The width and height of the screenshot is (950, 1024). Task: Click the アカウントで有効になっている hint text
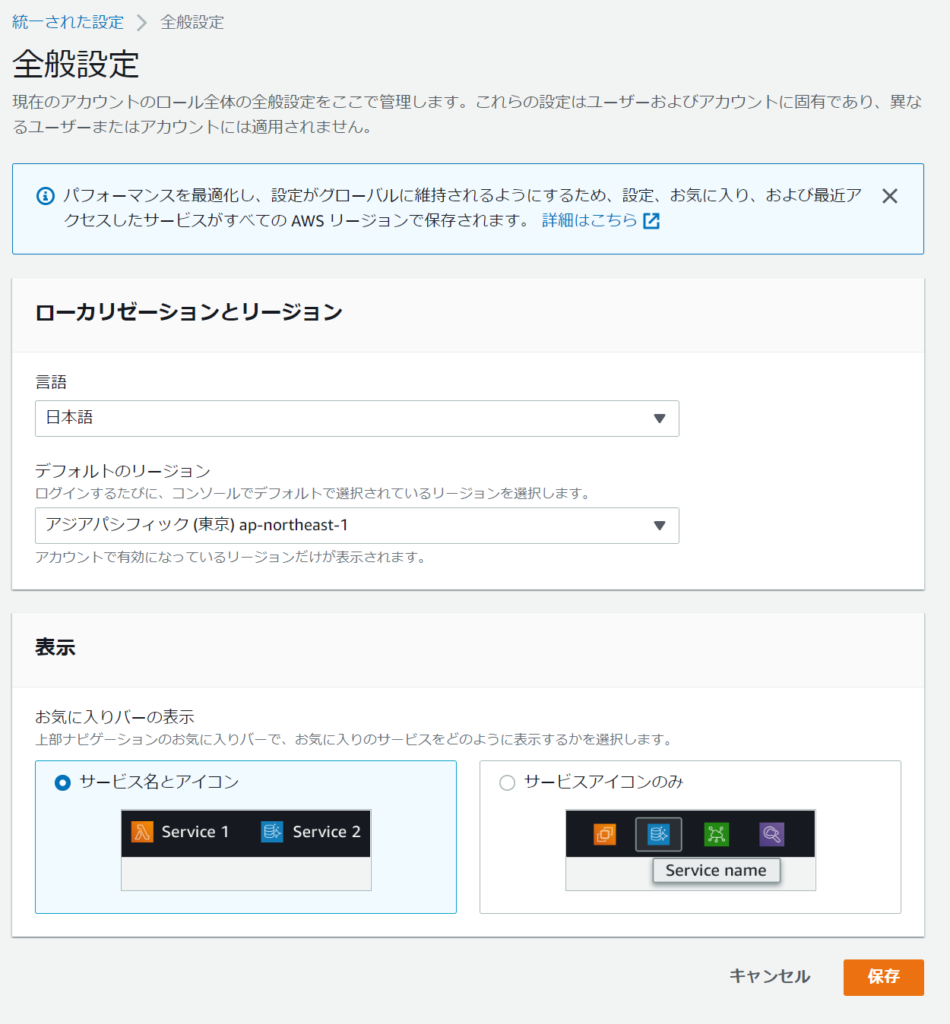[230, 558]
